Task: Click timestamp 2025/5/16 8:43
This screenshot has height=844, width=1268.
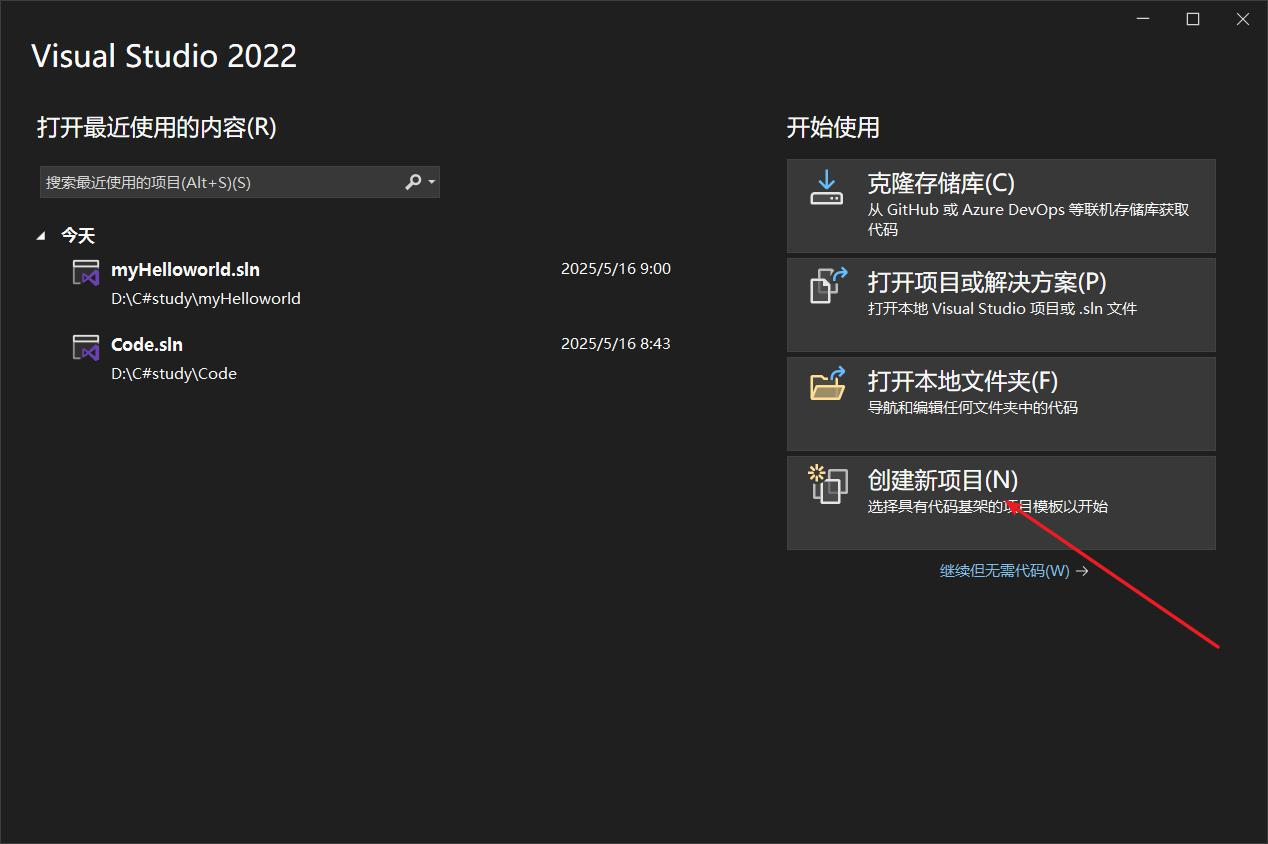Action: [616, 343]
